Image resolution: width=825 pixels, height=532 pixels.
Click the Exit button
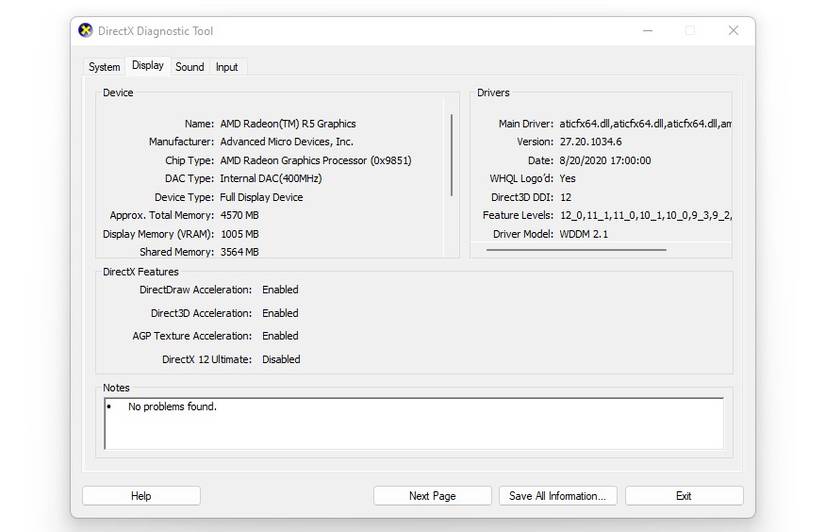coord(684,496)
